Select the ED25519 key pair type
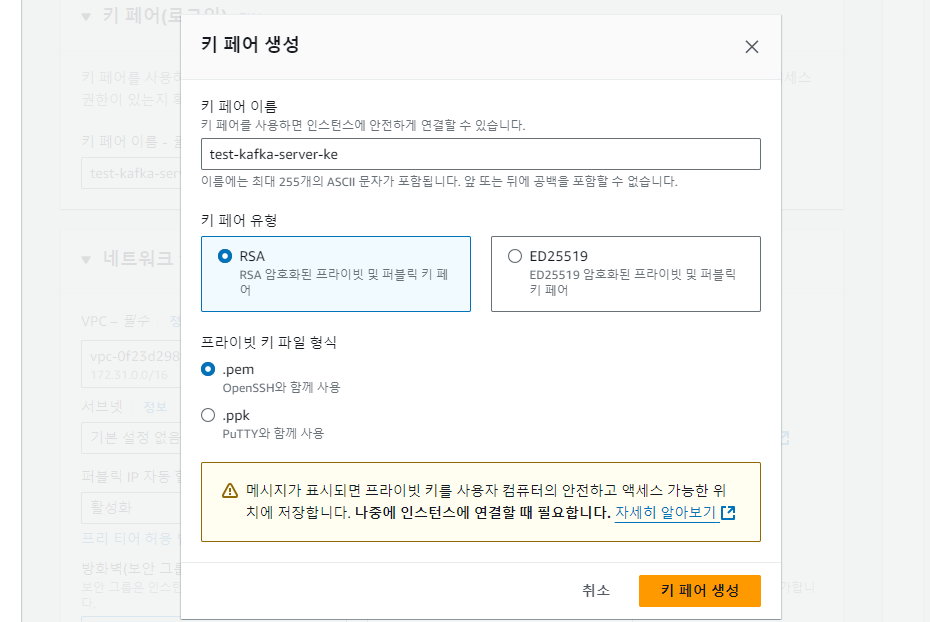The height and width of the screenshot is (622, 930). coord(515,256)
